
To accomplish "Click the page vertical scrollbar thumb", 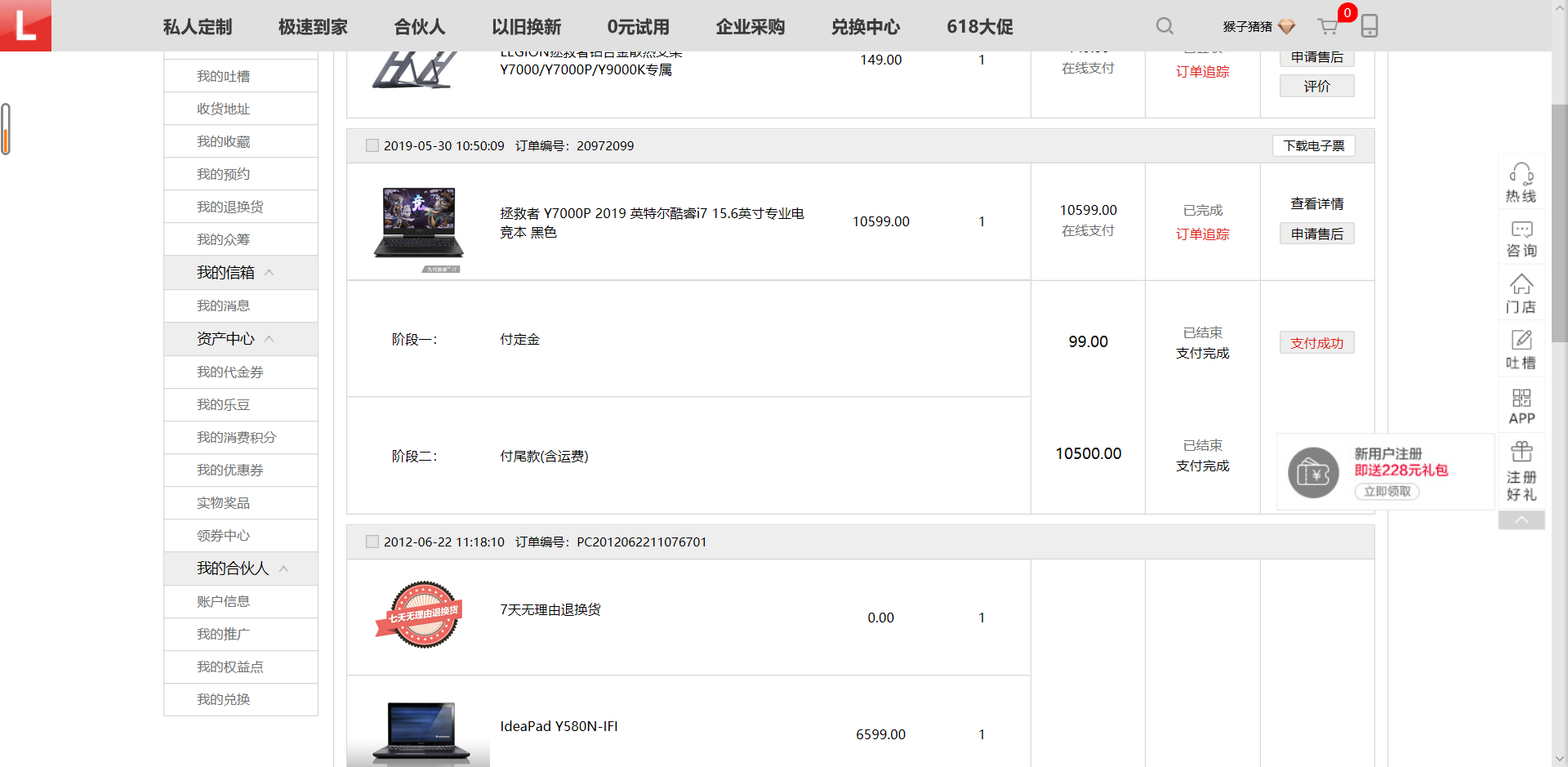I will click(x=1560, y=223).
